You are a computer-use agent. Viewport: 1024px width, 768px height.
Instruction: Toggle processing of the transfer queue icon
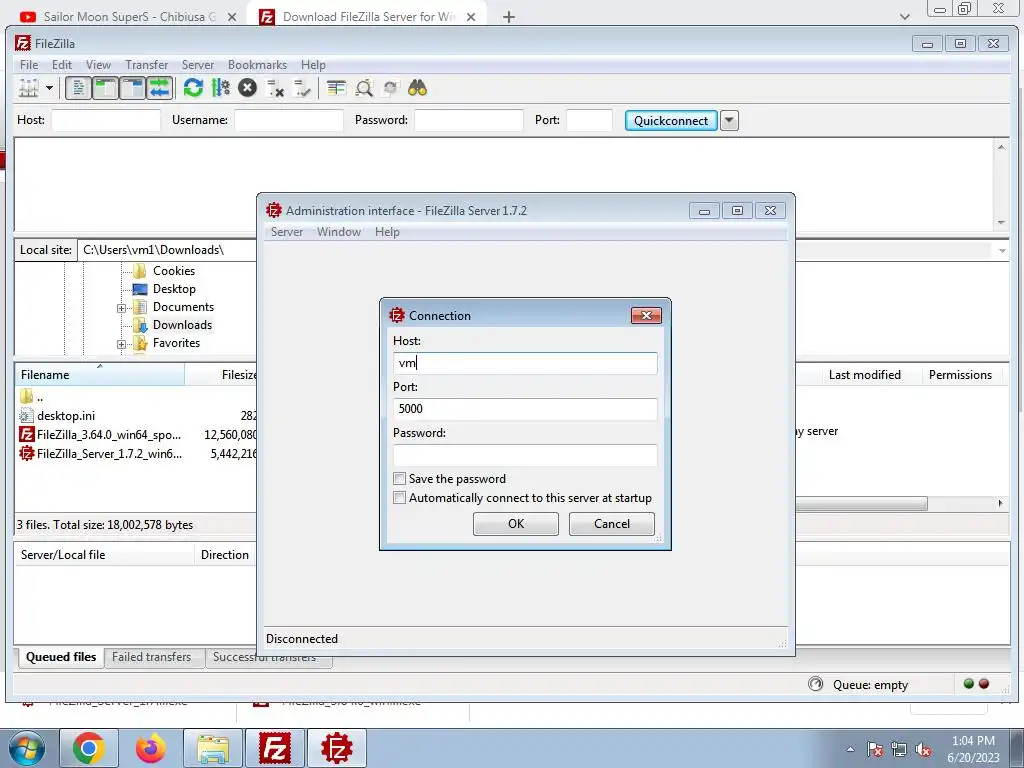click(x=221, y=88)
